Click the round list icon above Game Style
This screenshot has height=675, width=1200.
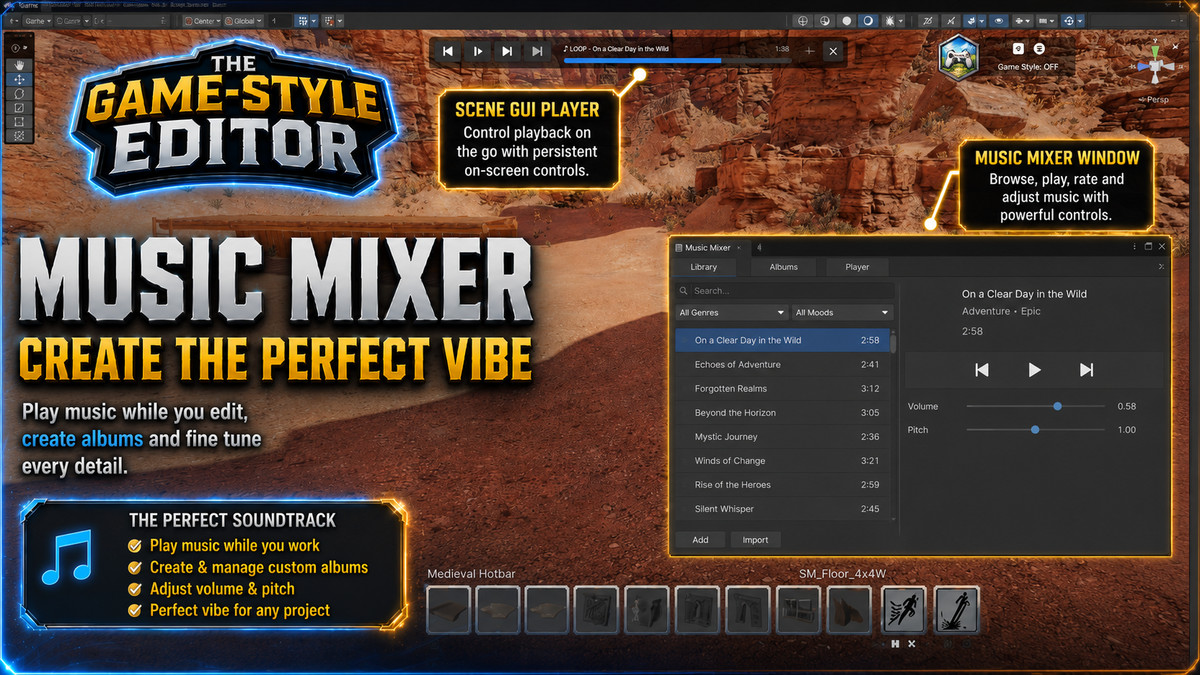tap(1039, 48)
